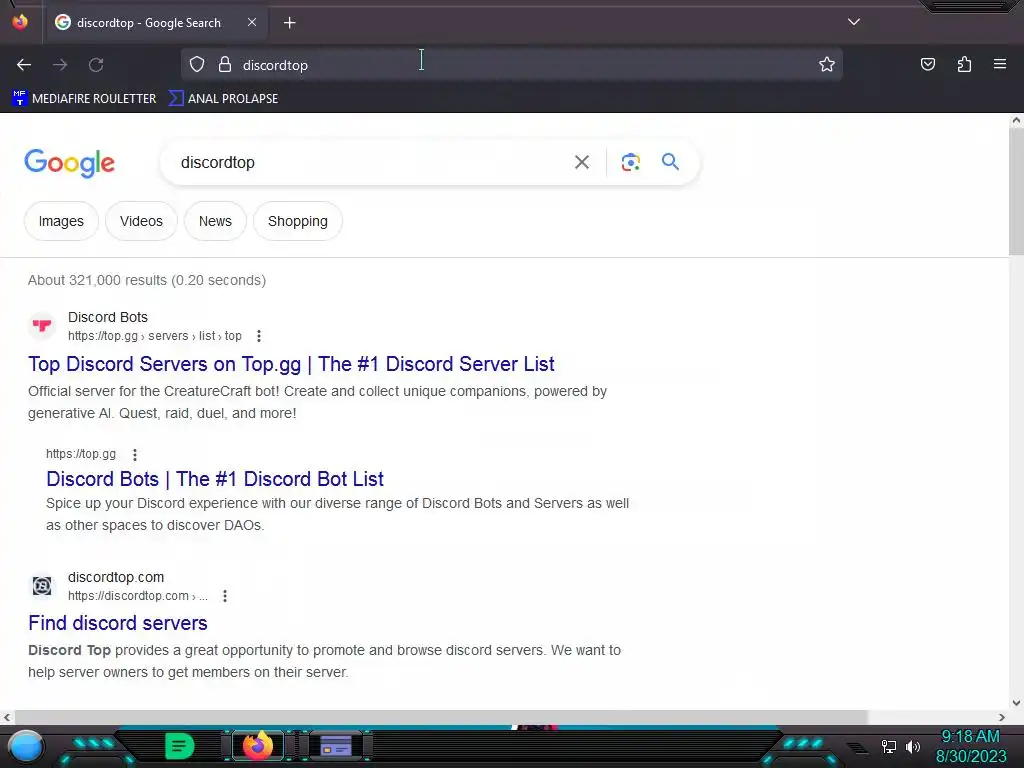The height and width of the screenshot is (768, 1024).
Task: Click the horizontal scrollbar left arrow
Action: 7,717
